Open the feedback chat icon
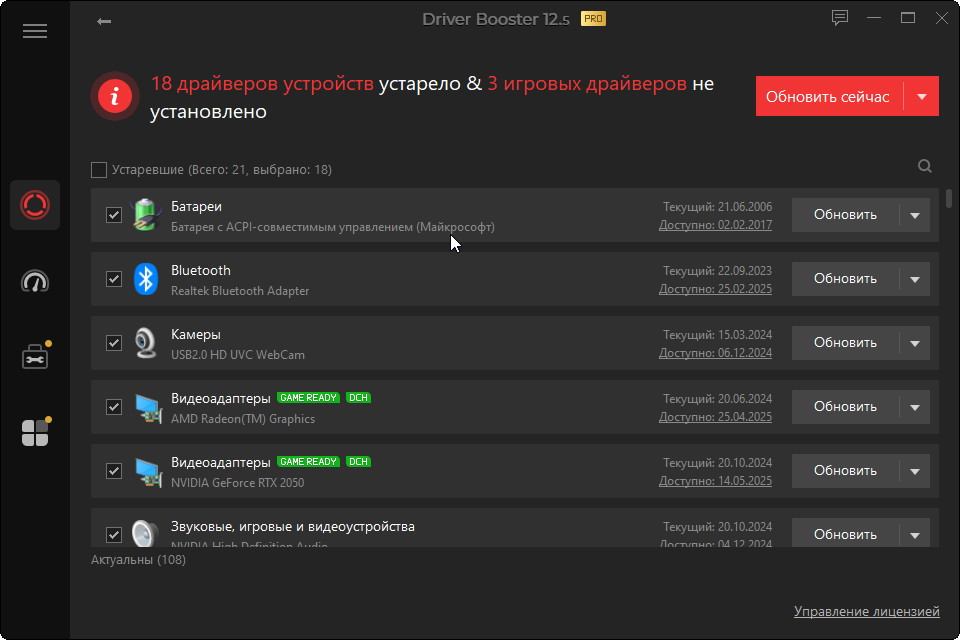The image size is (960, 640). [839, 18]
